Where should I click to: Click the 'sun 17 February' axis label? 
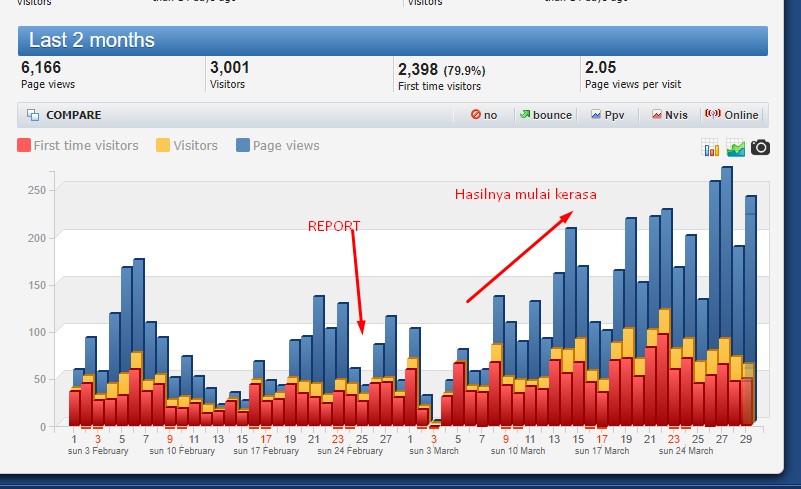pyautogui.click(x=266, y=451)
